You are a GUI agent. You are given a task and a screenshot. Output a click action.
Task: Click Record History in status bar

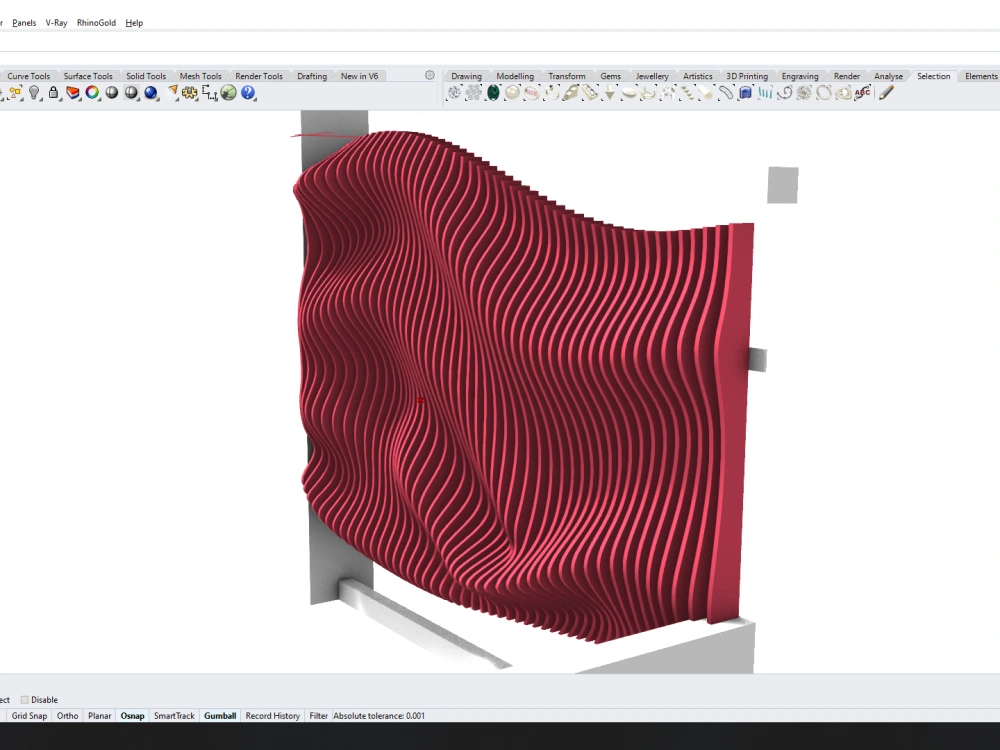[272, 715]
